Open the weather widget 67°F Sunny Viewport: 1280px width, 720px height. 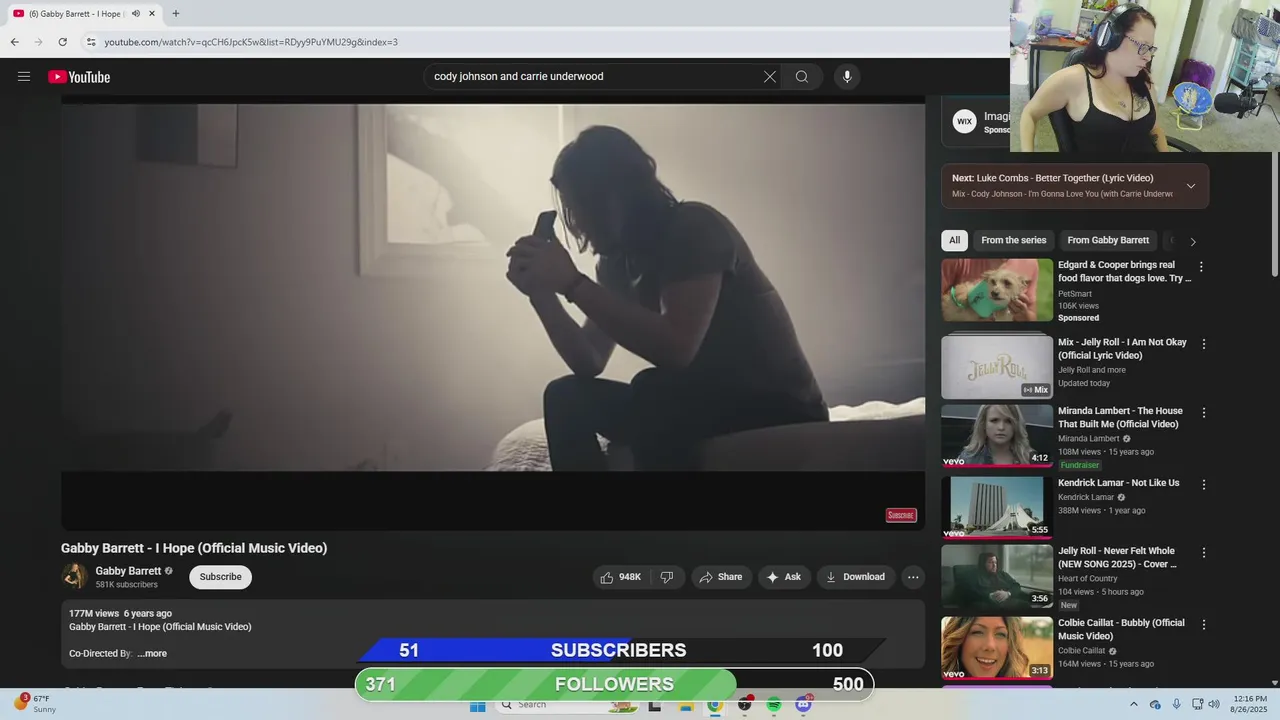[x=34, y=704]
